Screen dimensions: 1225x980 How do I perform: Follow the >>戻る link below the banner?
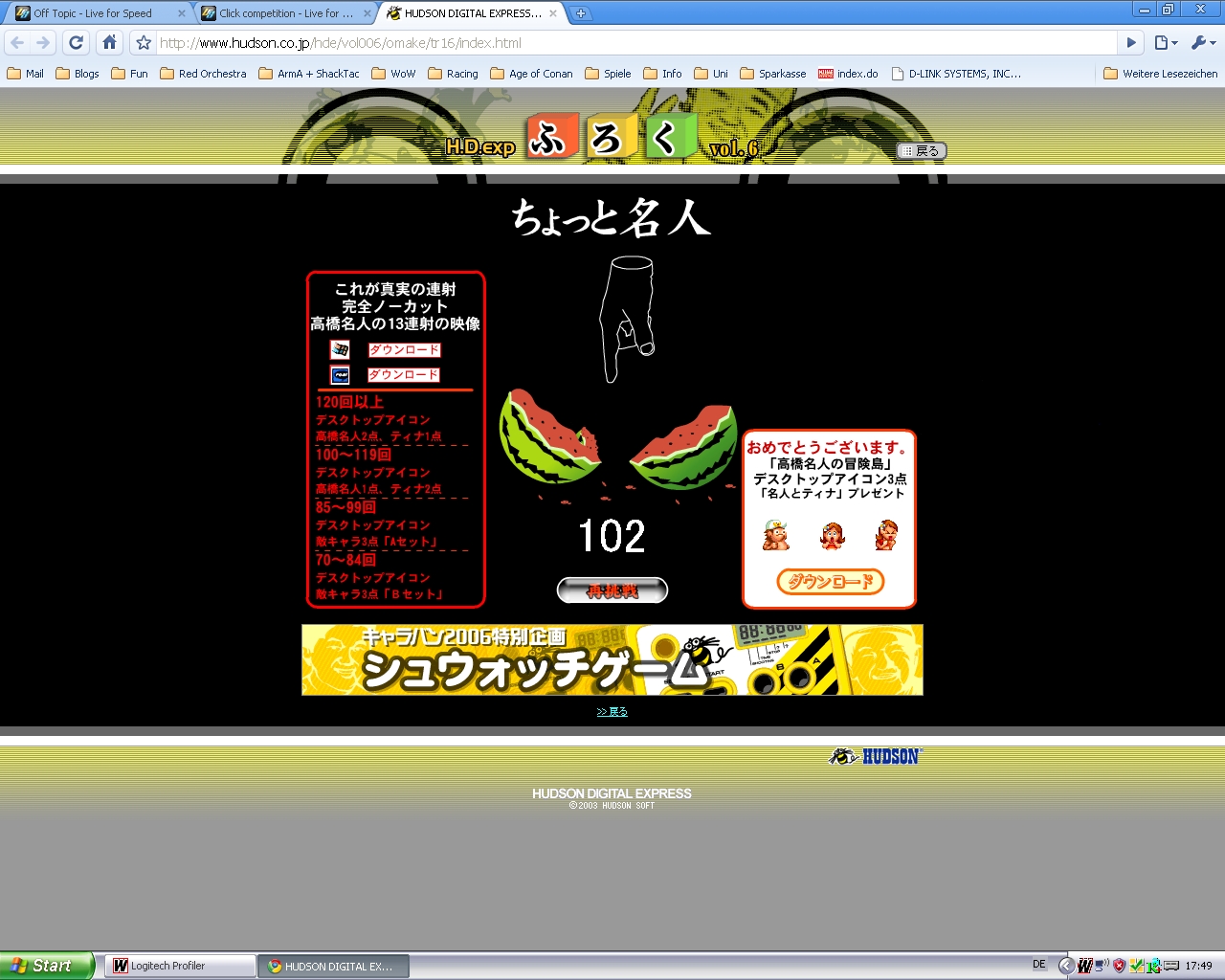coord(612,712)
